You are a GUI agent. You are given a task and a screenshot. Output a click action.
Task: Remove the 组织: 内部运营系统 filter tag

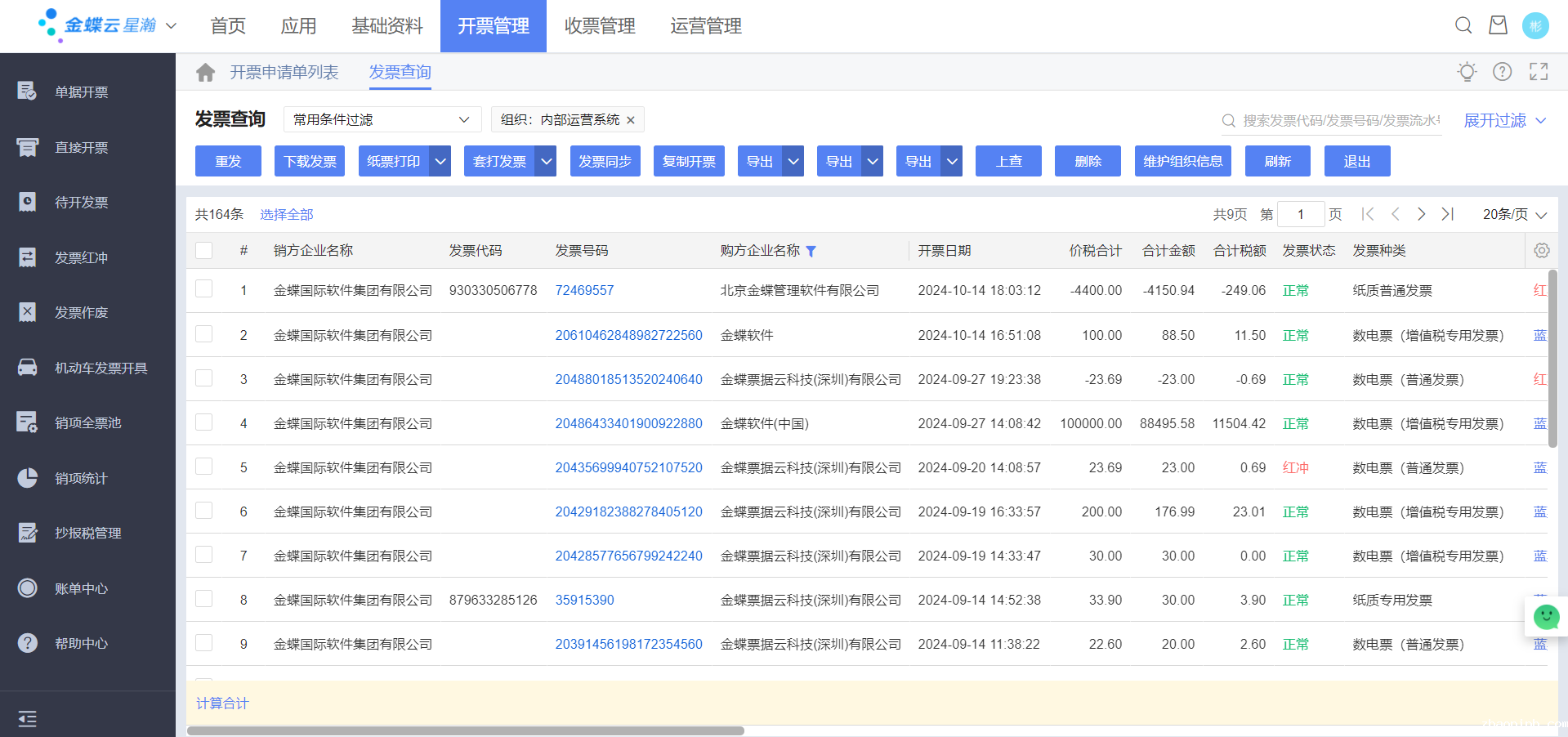click(631, 120)
